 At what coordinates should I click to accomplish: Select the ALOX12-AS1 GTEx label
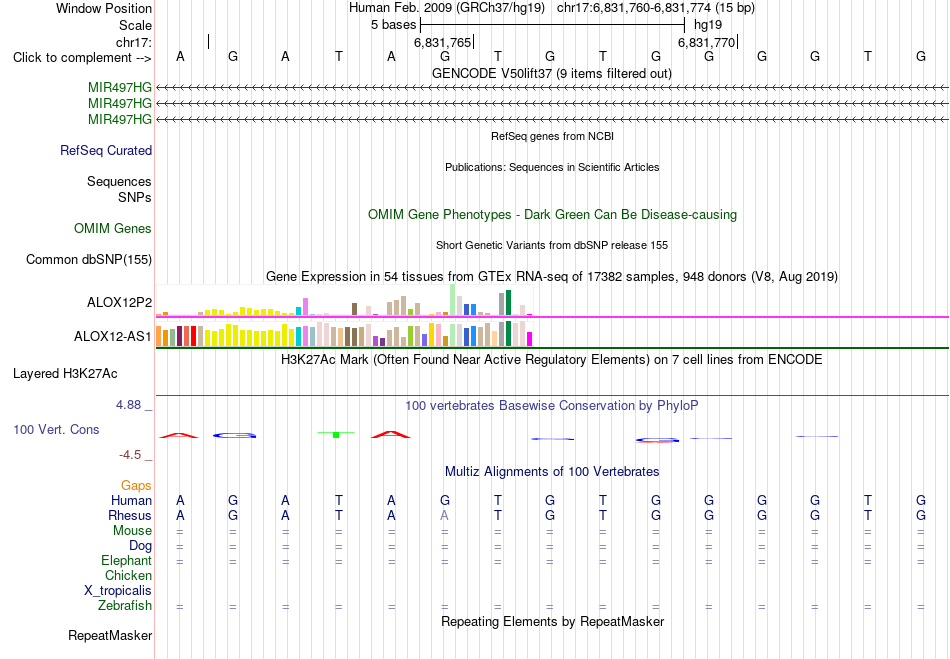pos(112,336)
